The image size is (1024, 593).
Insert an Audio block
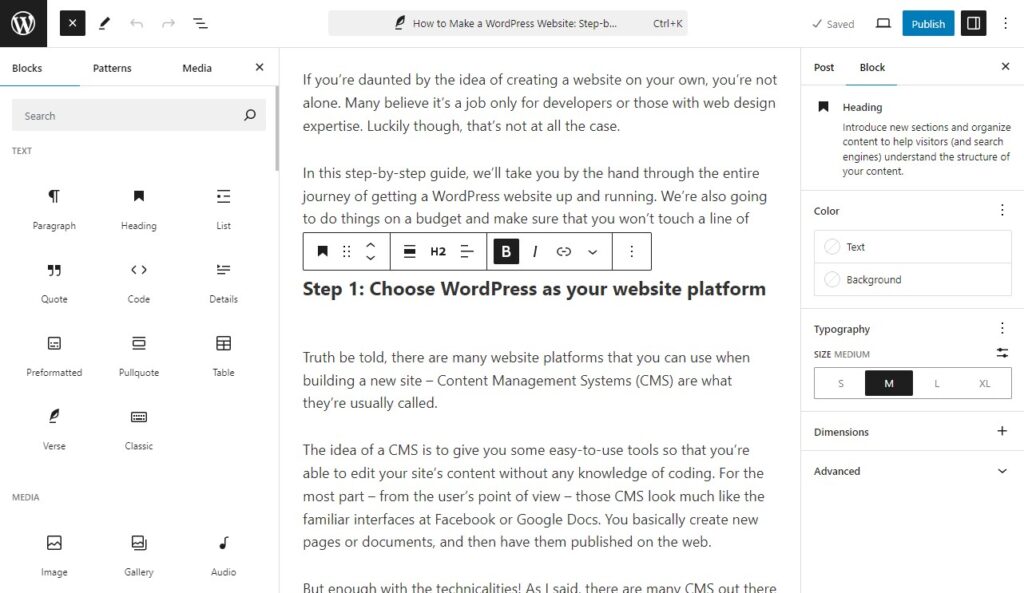(x=222, y=553)
